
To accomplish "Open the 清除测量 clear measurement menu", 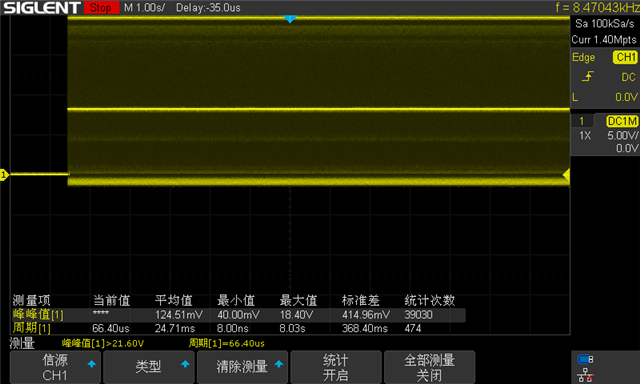I will (x=242, y=367).
